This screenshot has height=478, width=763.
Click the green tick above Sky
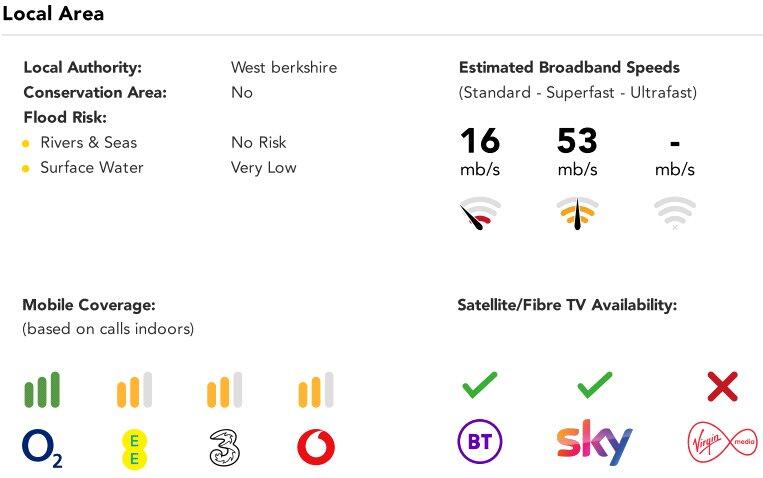[x=594, y=385]
